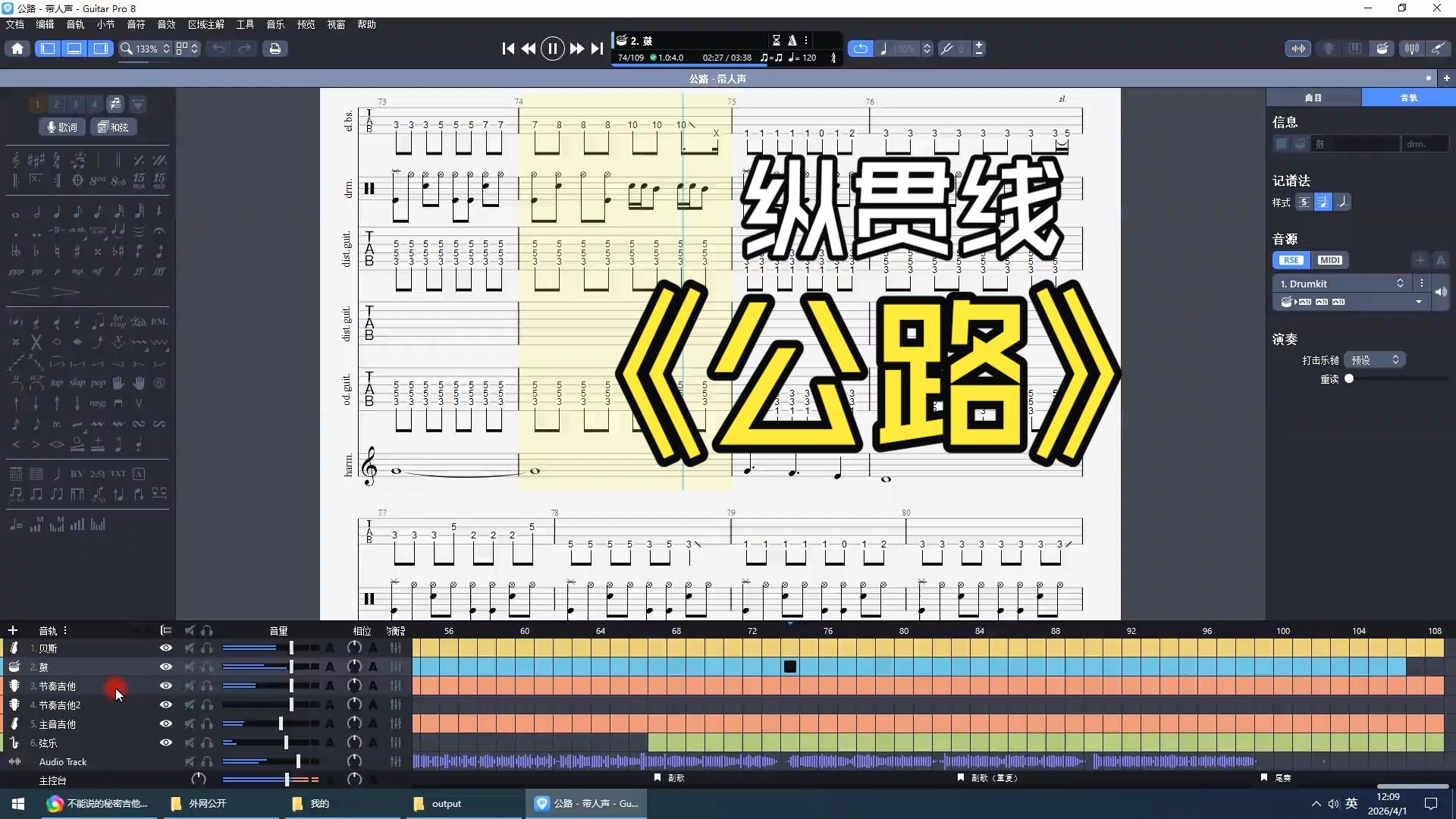Open the 工具 menu
The image size is (1456, 819).
tap(246, 24)
